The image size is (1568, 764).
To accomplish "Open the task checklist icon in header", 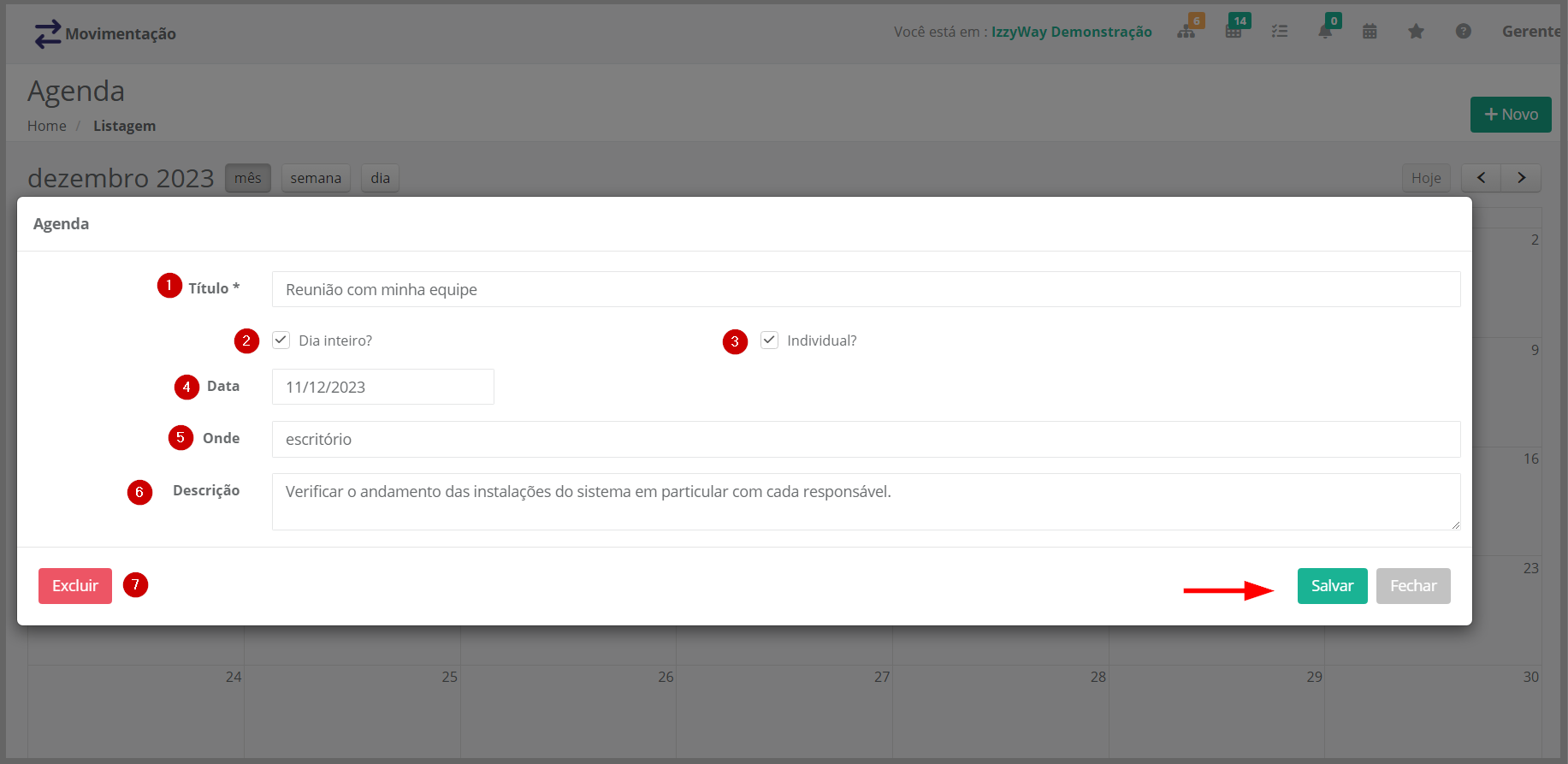I will click(x=1280, y=32).
